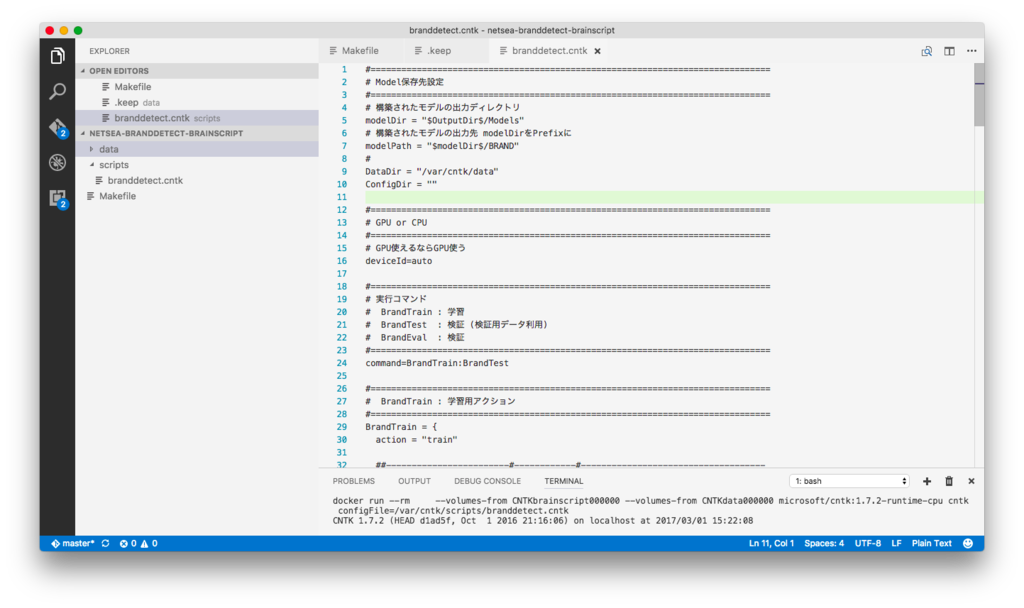This screenshot has height=608, width=1024.
Task: Change line endings via LF status item
Action: (x=897, y=543)
